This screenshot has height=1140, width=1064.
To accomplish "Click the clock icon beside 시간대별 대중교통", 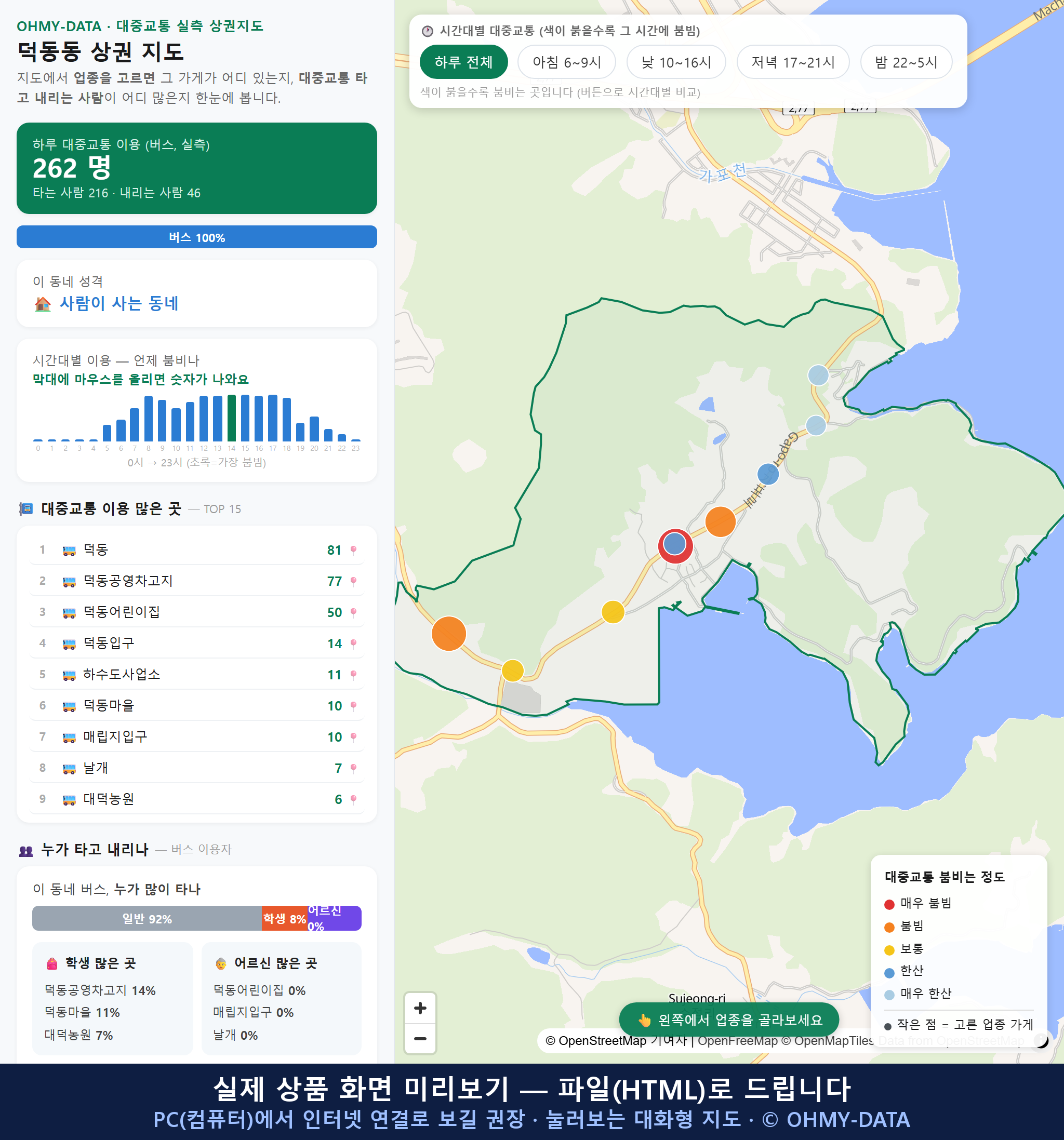I will pos(428,31).
